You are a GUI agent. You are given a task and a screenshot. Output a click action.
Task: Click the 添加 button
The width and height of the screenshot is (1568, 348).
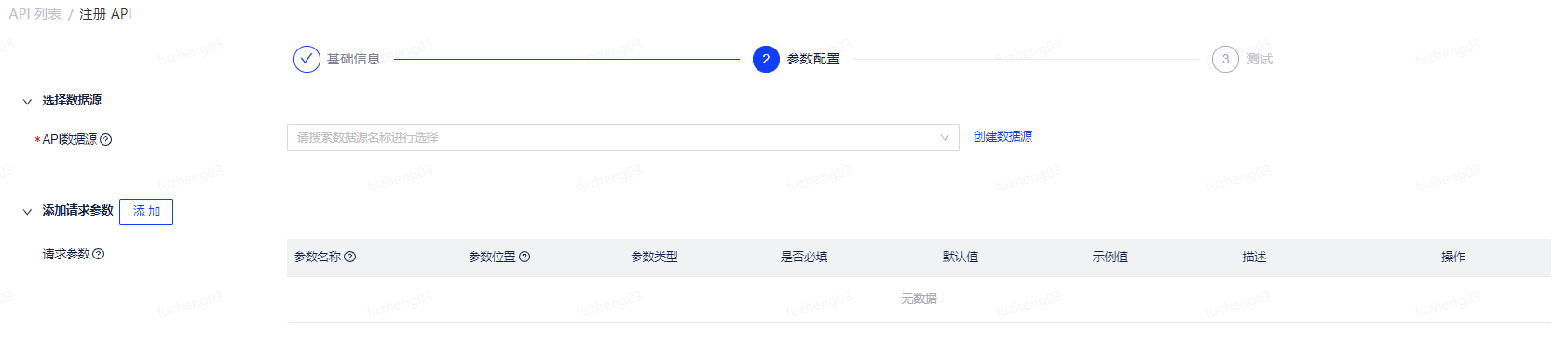146,212
